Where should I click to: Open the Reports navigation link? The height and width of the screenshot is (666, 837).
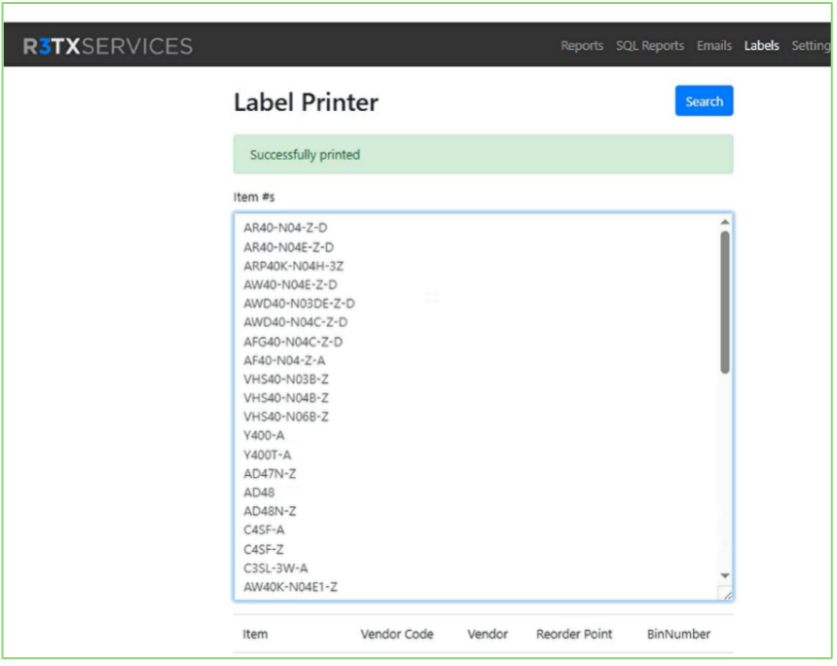point(581,46)
